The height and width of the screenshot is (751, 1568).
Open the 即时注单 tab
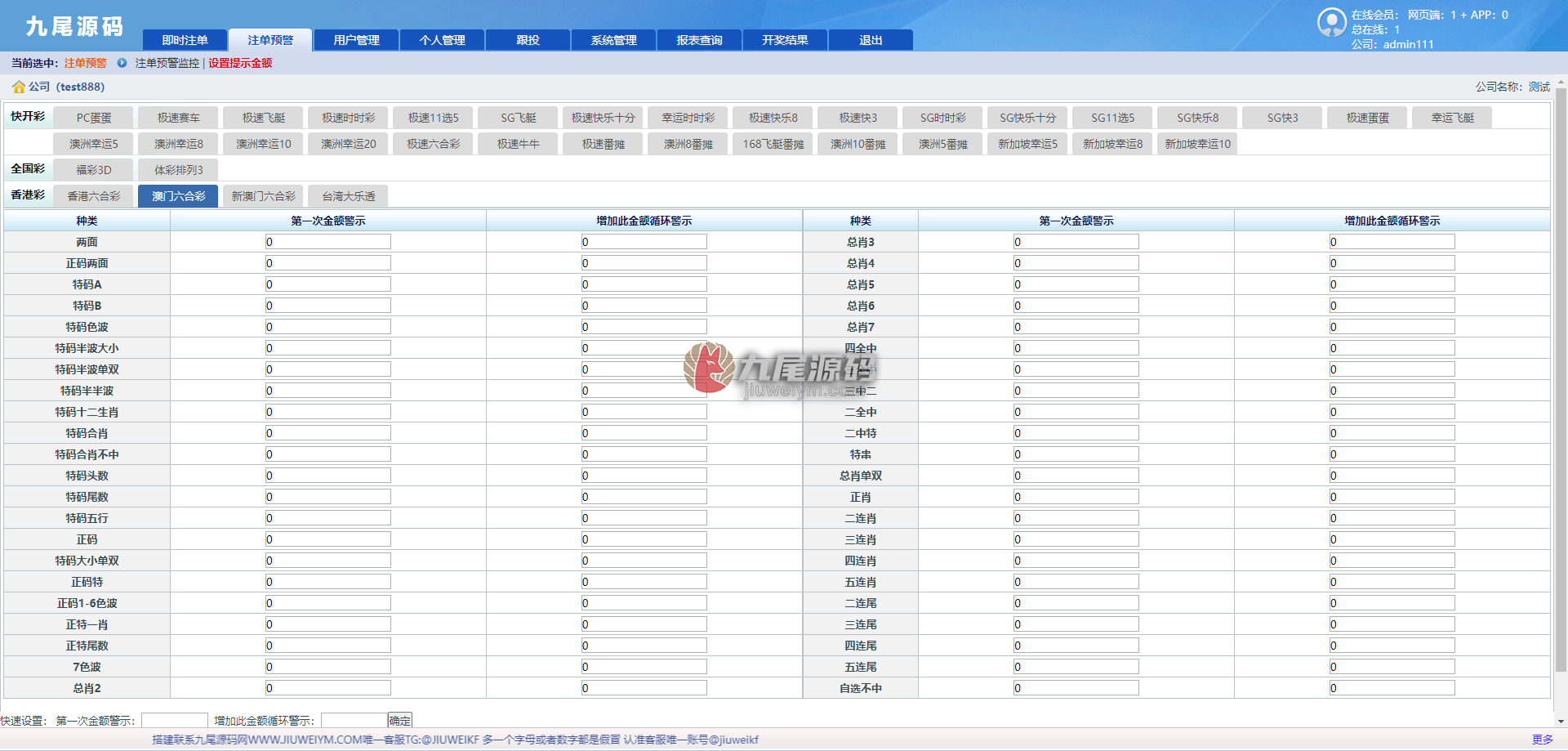pos(185,40)
